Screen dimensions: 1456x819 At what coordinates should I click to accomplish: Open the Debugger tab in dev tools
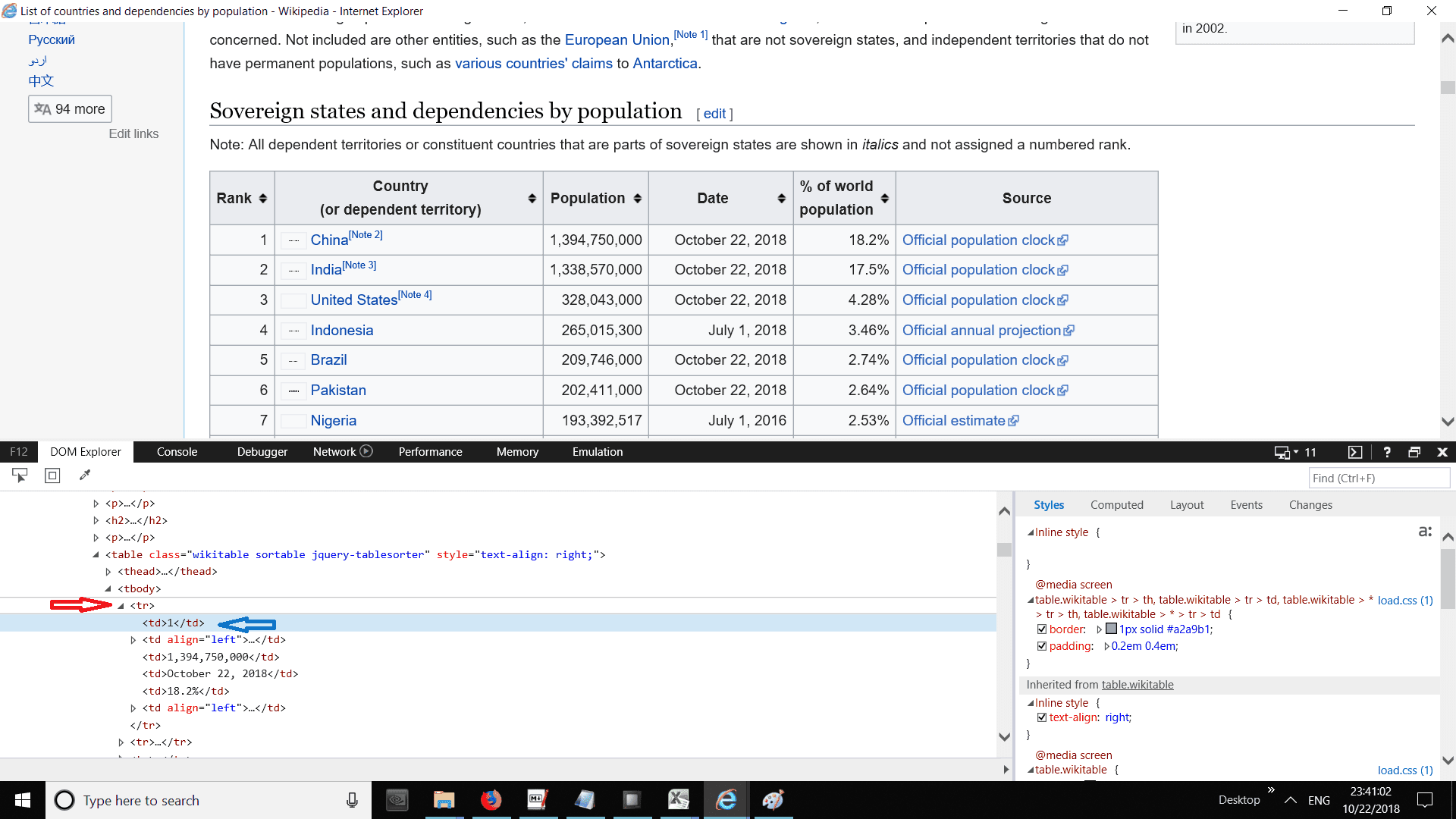[x=262, y=451]
